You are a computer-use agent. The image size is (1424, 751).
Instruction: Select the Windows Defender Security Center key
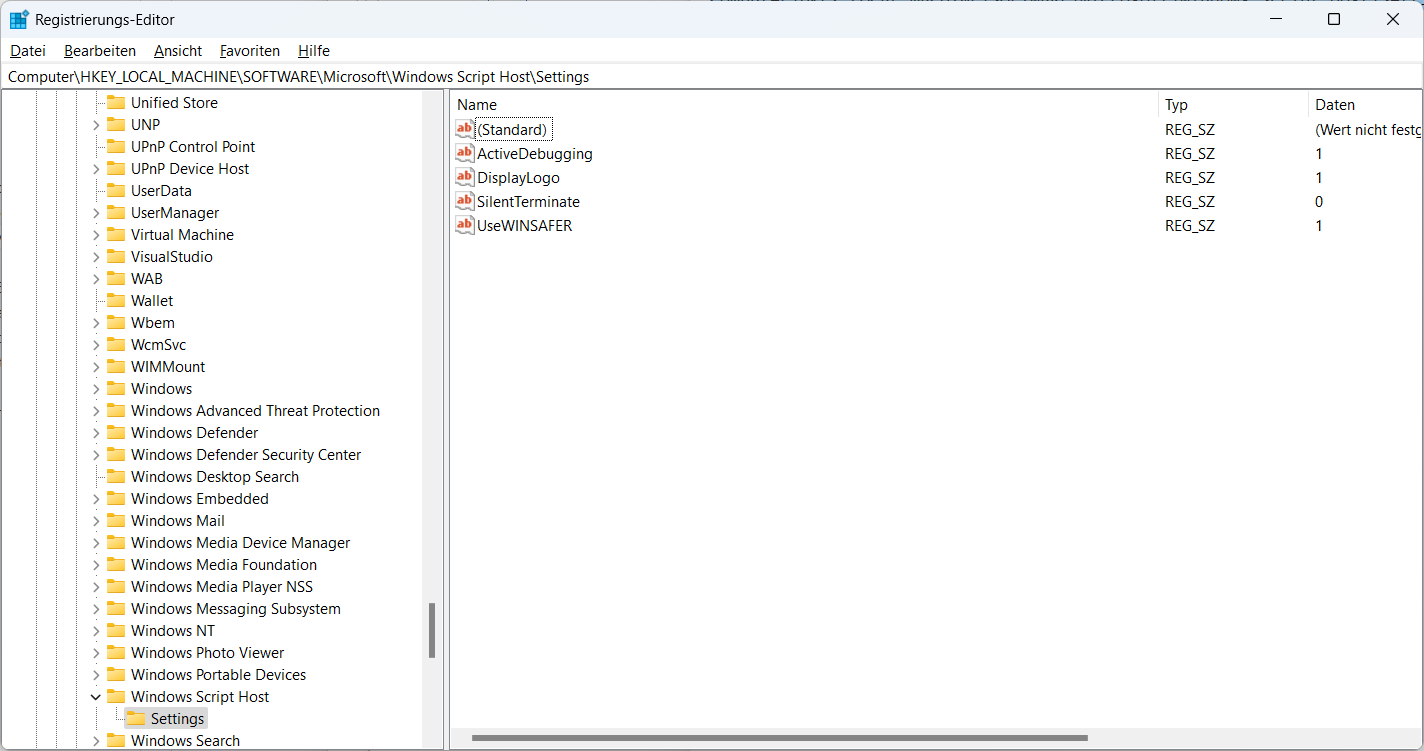pyautogui.click(x=246, y=455)
